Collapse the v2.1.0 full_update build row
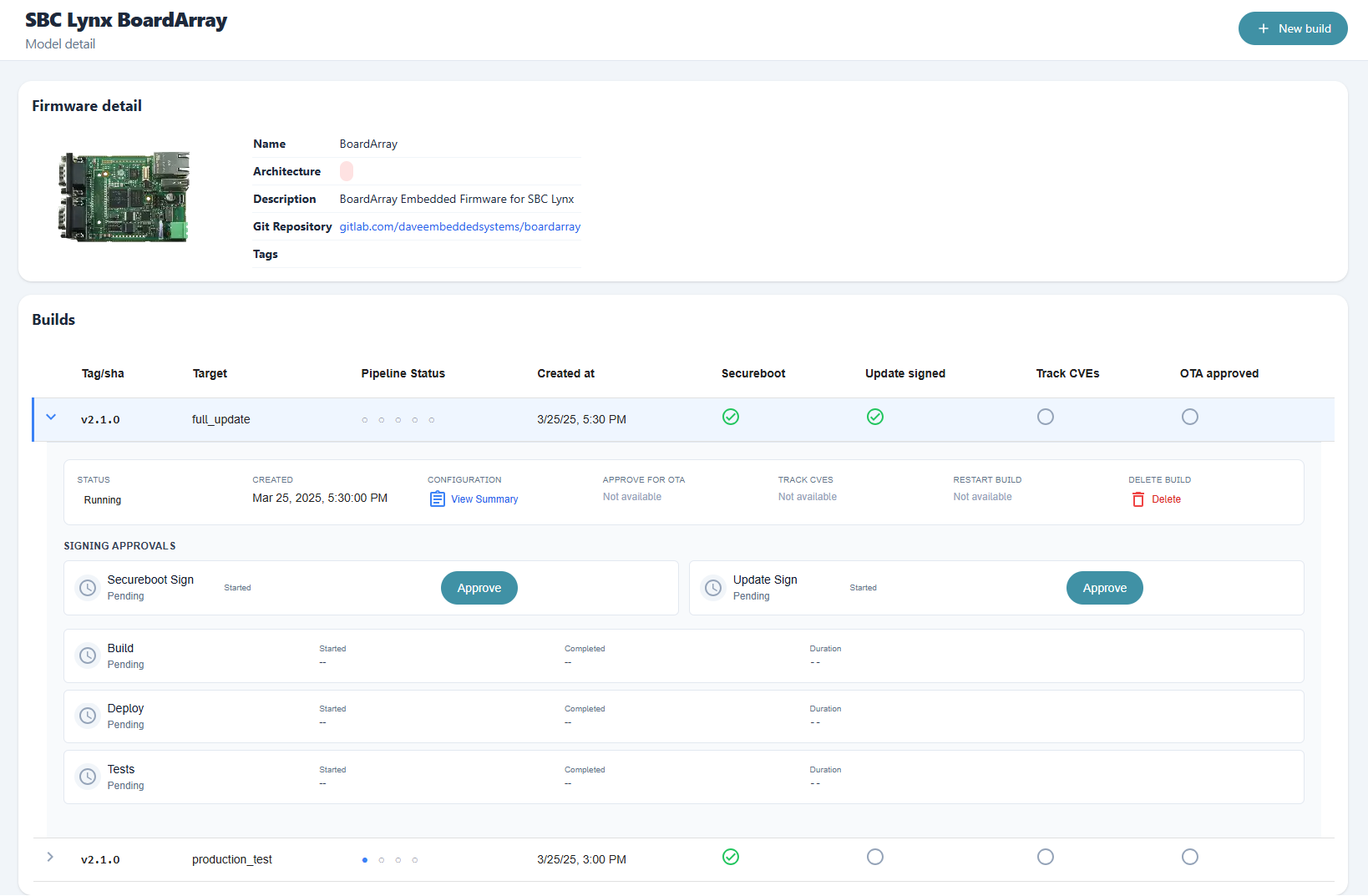The image size is (1368, 896). point(51,418)
